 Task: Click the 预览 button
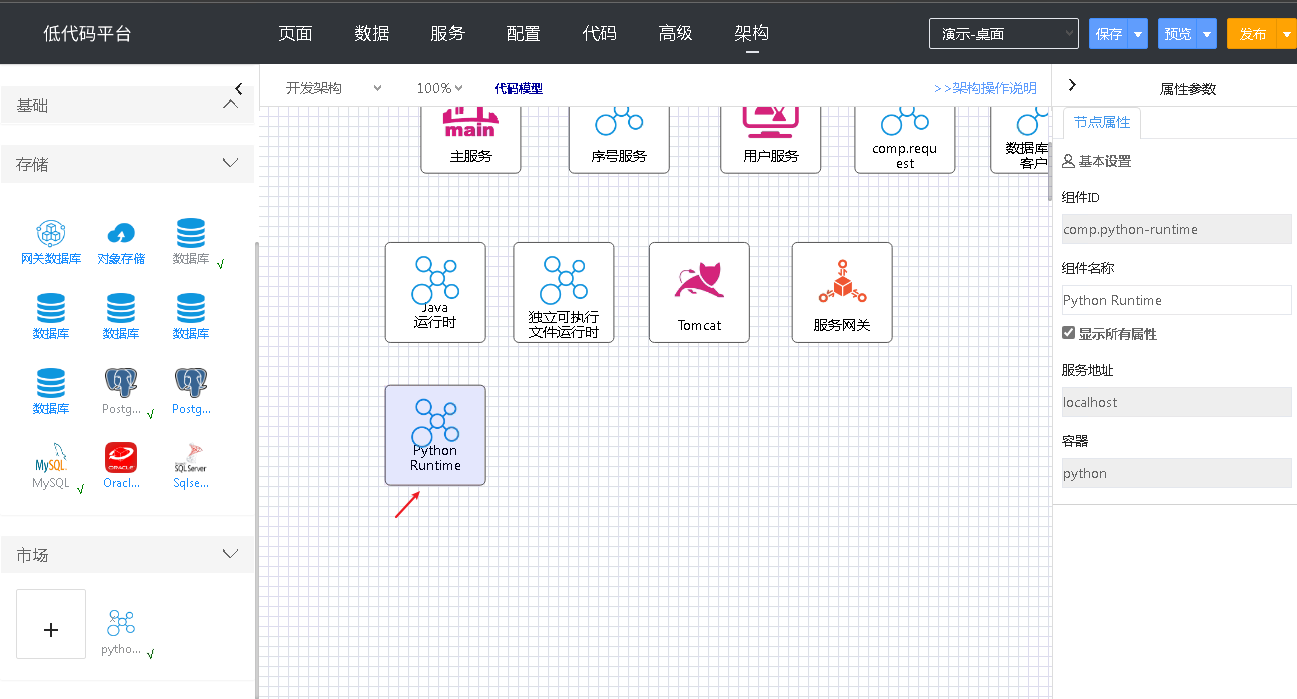(1178, 34)
